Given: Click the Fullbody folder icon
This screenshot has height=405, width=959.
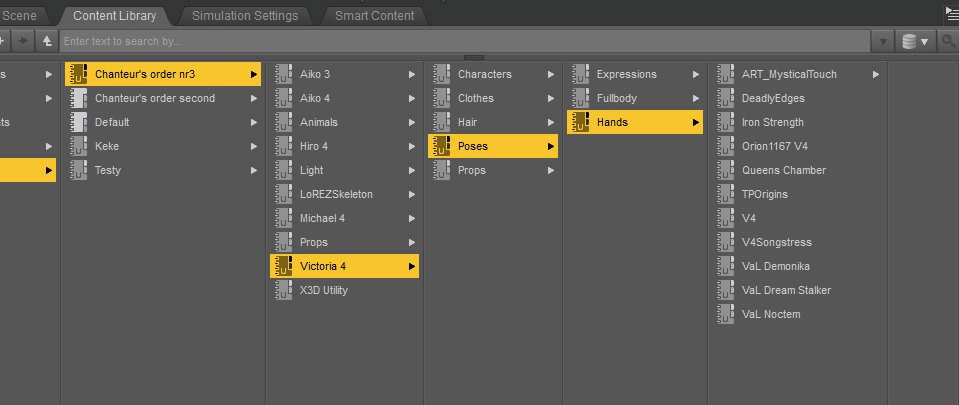Looking at the screenshot, I should (x=580, y=98).
